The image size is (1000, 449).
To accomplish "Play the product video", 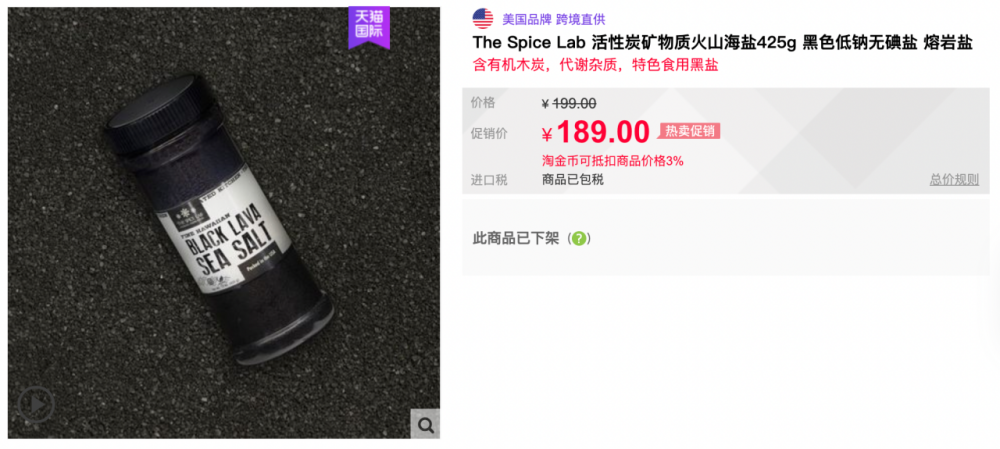I will tap(35, 404).
